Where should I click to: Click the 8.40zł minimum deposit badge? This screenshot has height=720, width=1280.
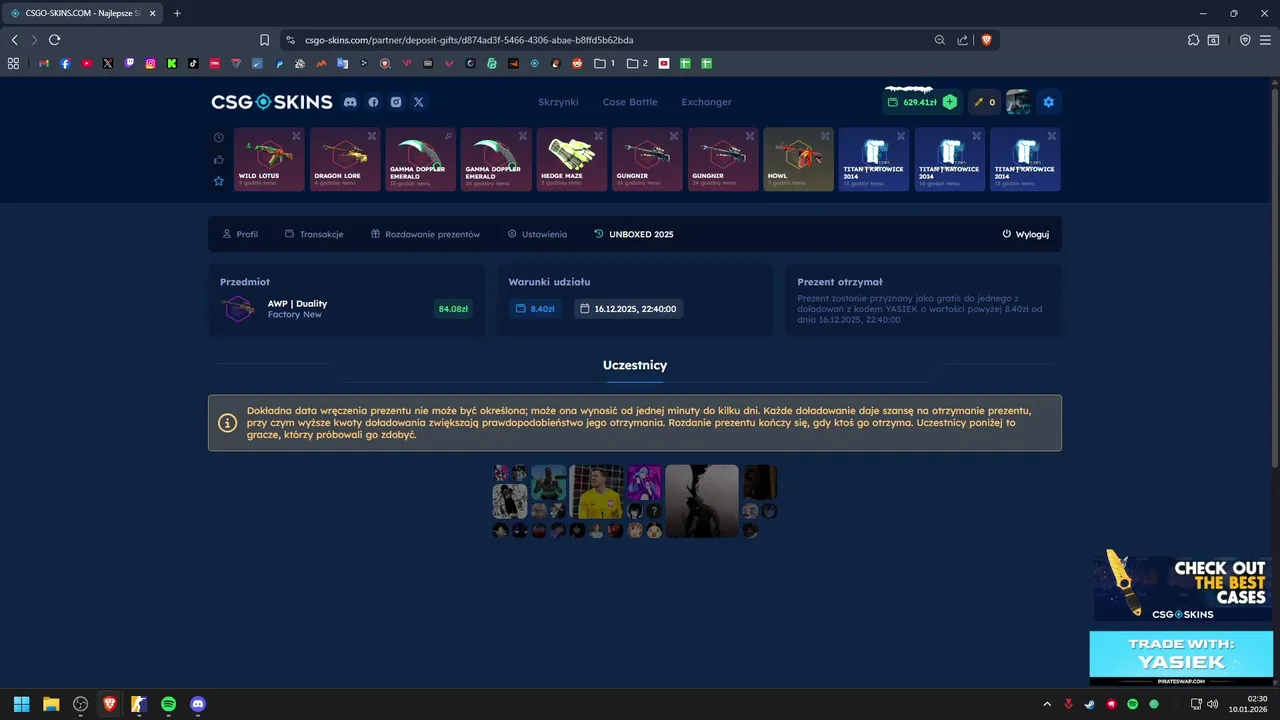tap(535, 309)
